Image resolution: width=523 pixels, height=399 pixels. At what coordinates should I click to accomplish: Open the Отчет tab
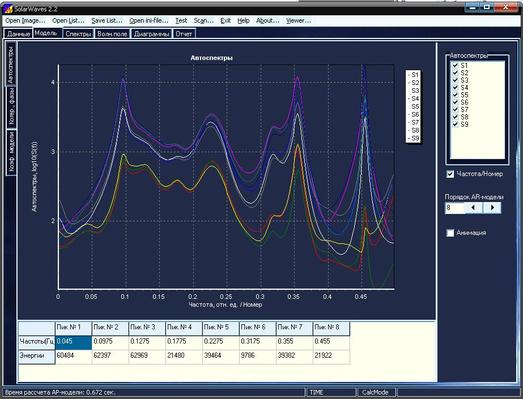pyautogui.click(x=184, y=34)
